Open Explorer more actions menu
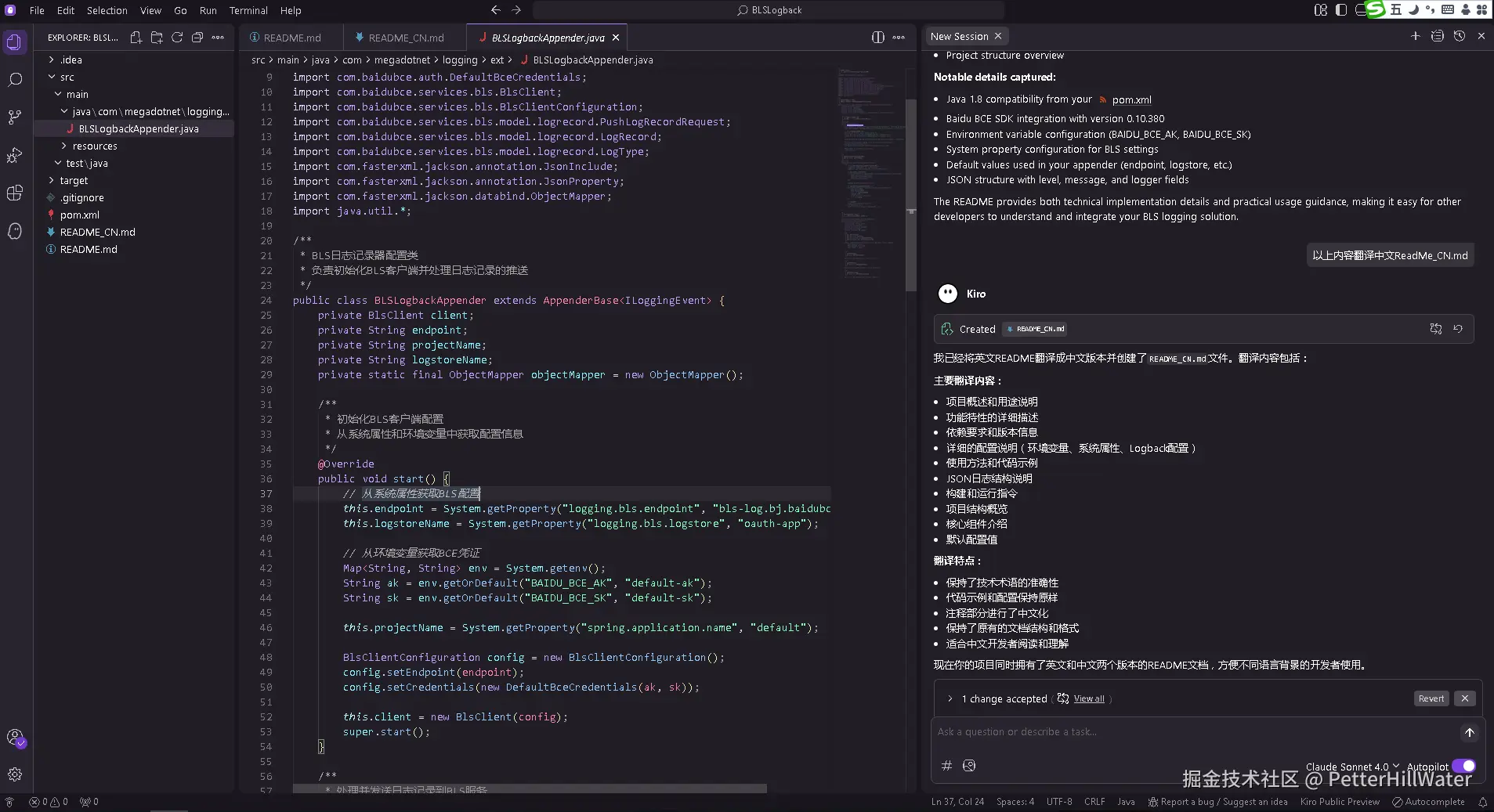 [218, 38]
